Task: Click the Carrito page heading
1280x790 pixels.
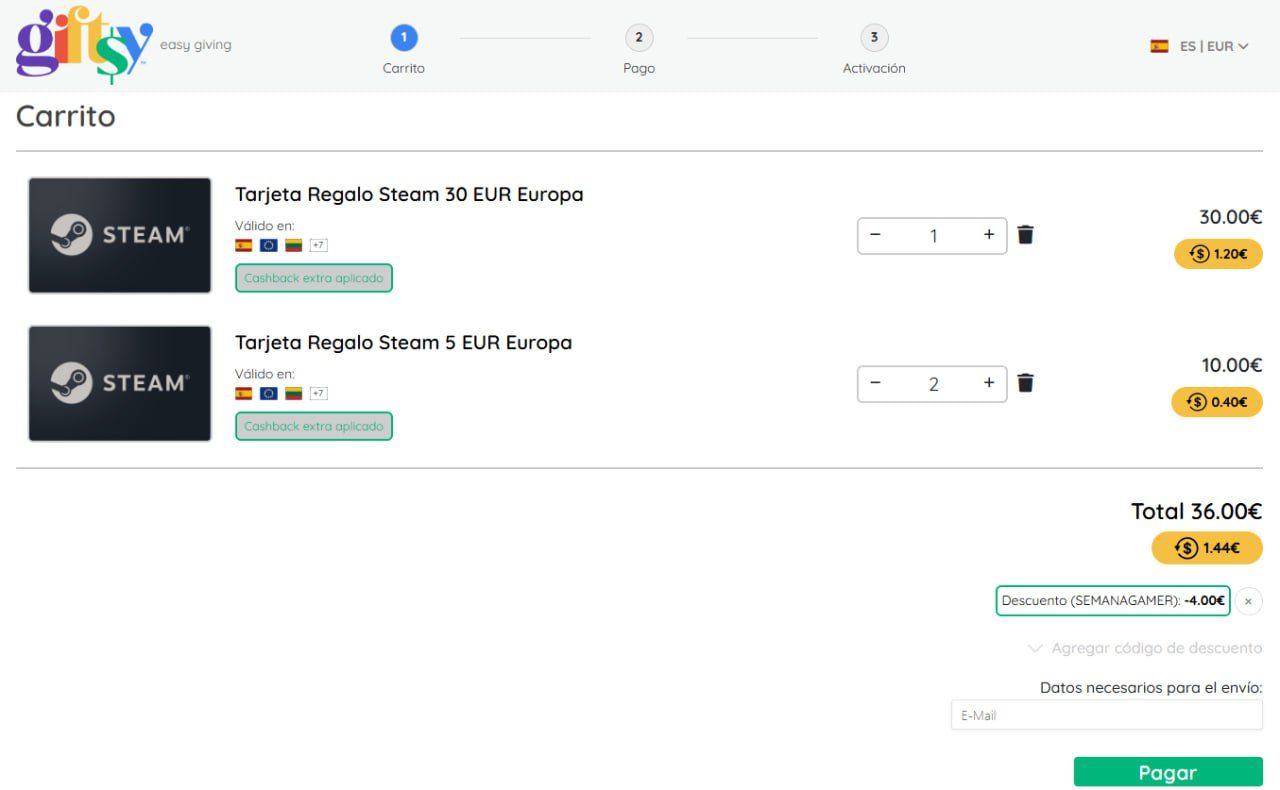Action: click(66, 116)
